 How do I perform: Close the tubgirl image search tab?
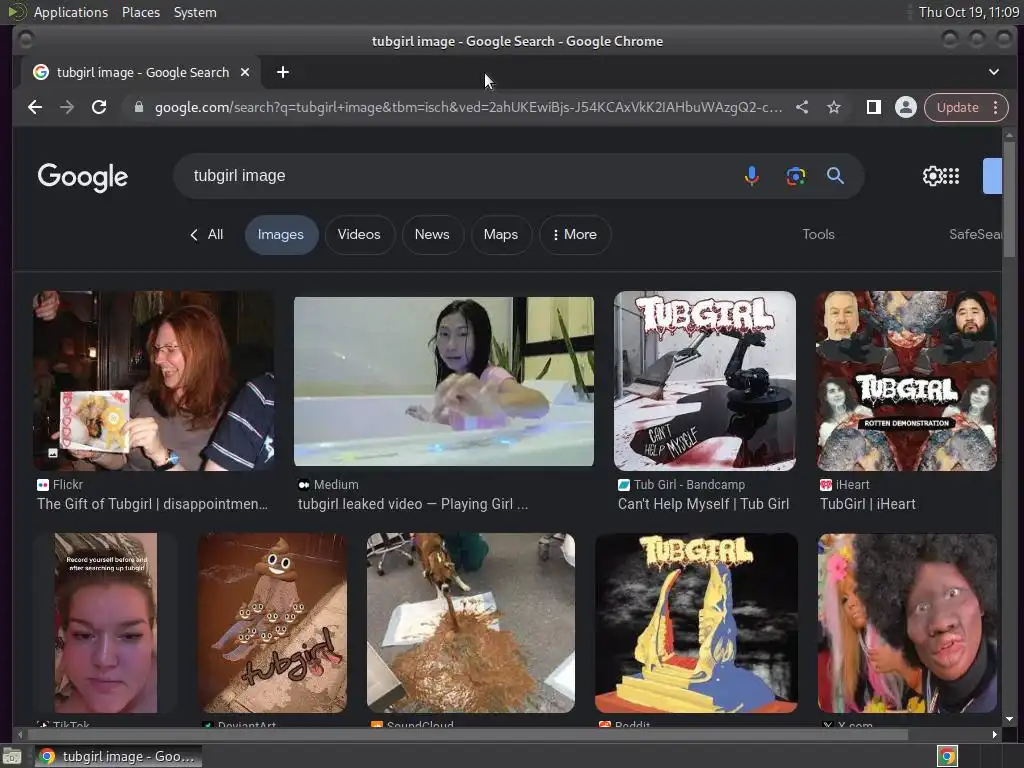point(245,72)
